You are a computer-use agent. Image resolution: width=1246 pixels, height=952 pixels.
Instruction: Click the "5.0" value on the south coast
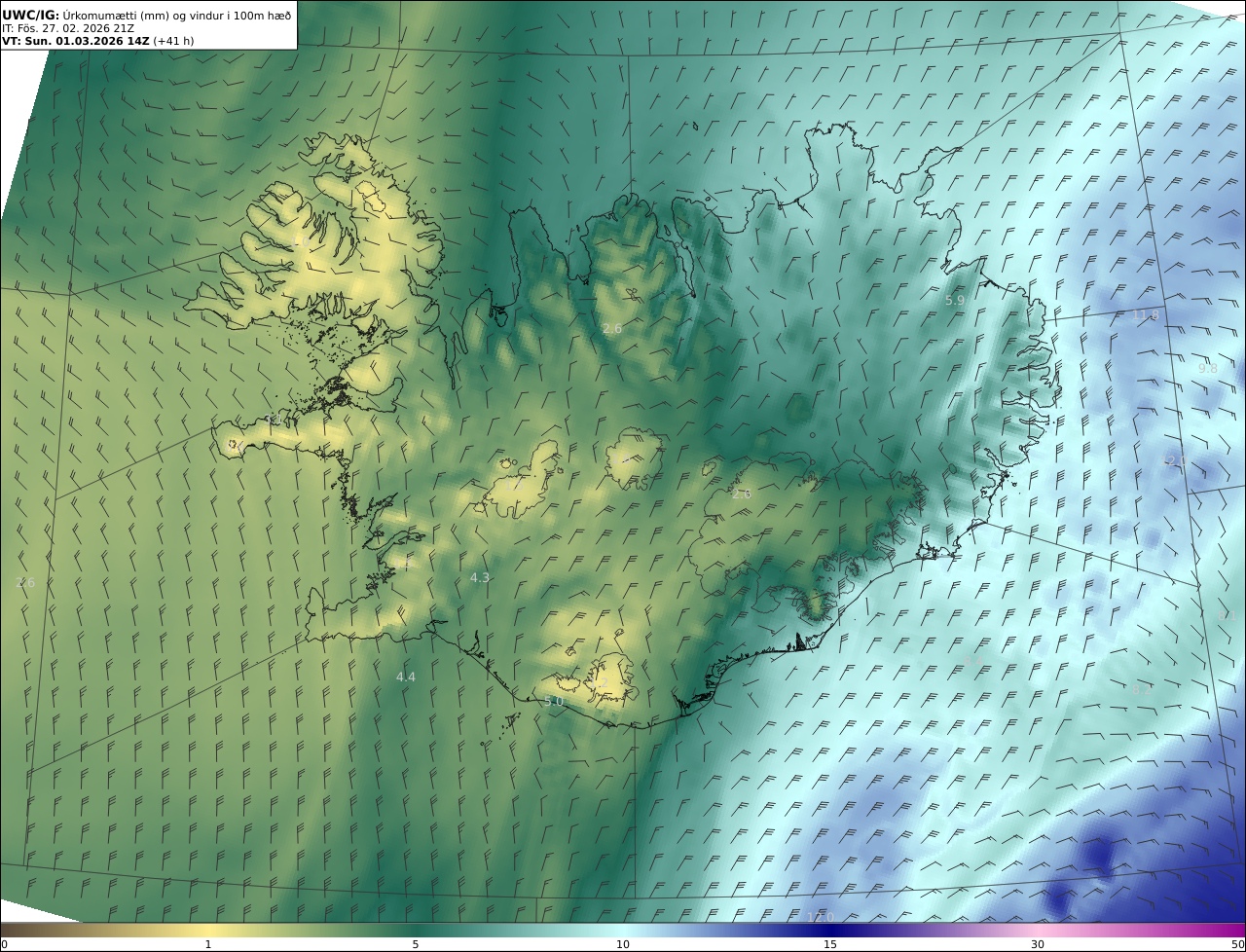[x=554, y=701]
